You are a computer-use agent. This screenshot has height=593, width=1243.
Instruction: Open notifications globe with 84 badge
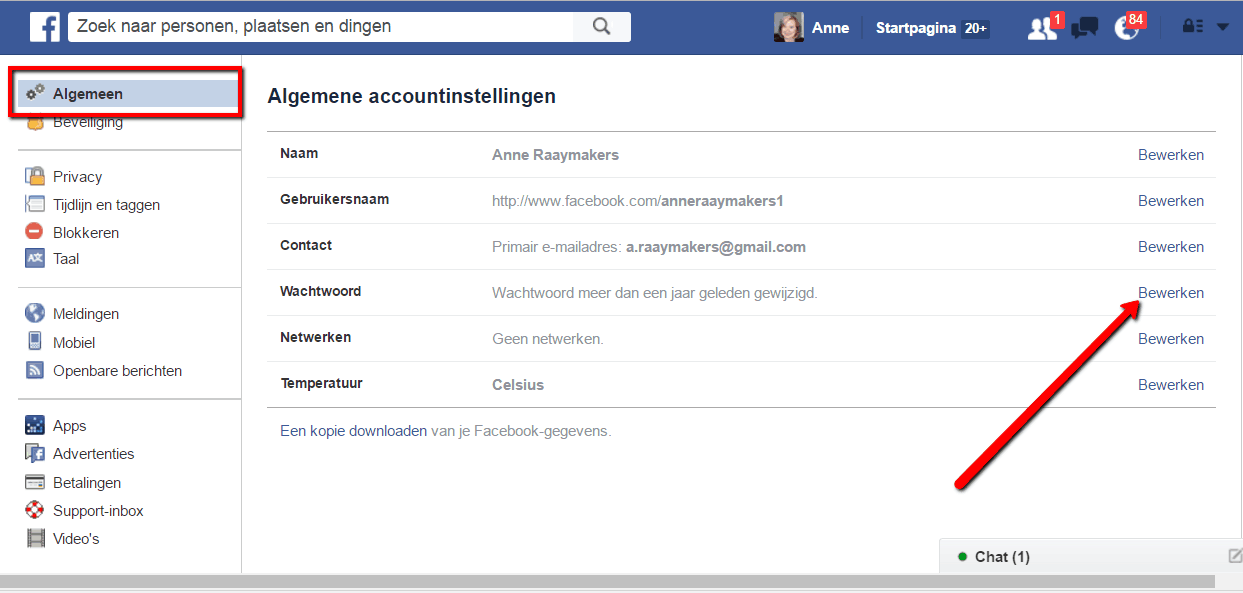click(x=1127, y=28)
